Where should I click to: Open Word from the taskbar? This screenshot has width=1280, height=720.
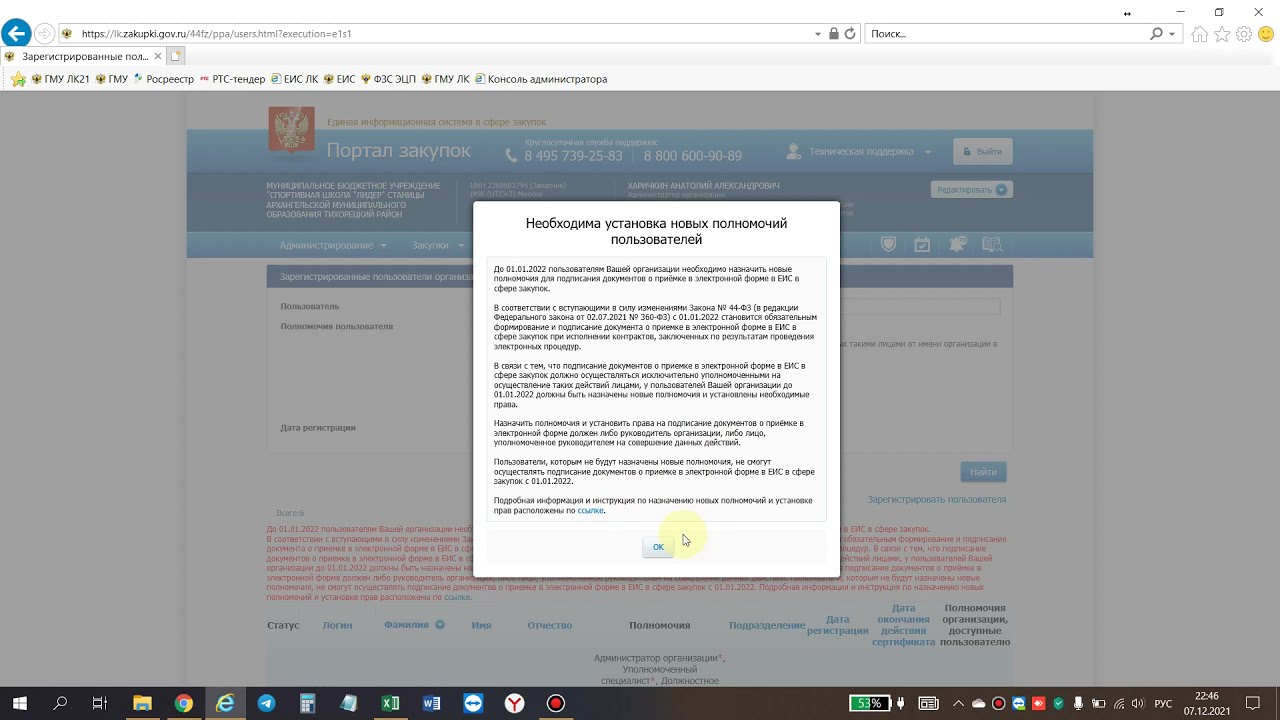pos(431,703)
